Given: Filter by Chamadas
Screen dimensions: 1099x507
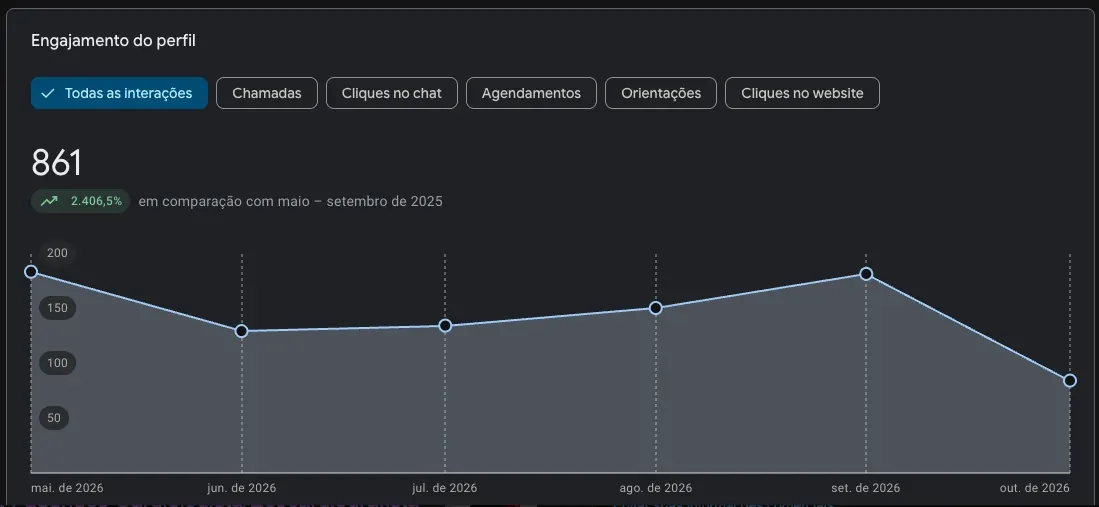Looking at the screenshot, I should (266, 93).
